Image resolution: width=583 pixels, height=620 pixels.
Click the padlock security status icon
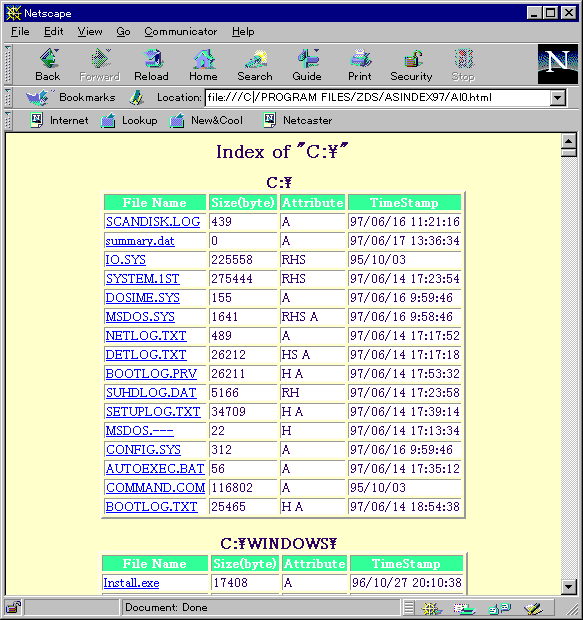click(14, 607)
